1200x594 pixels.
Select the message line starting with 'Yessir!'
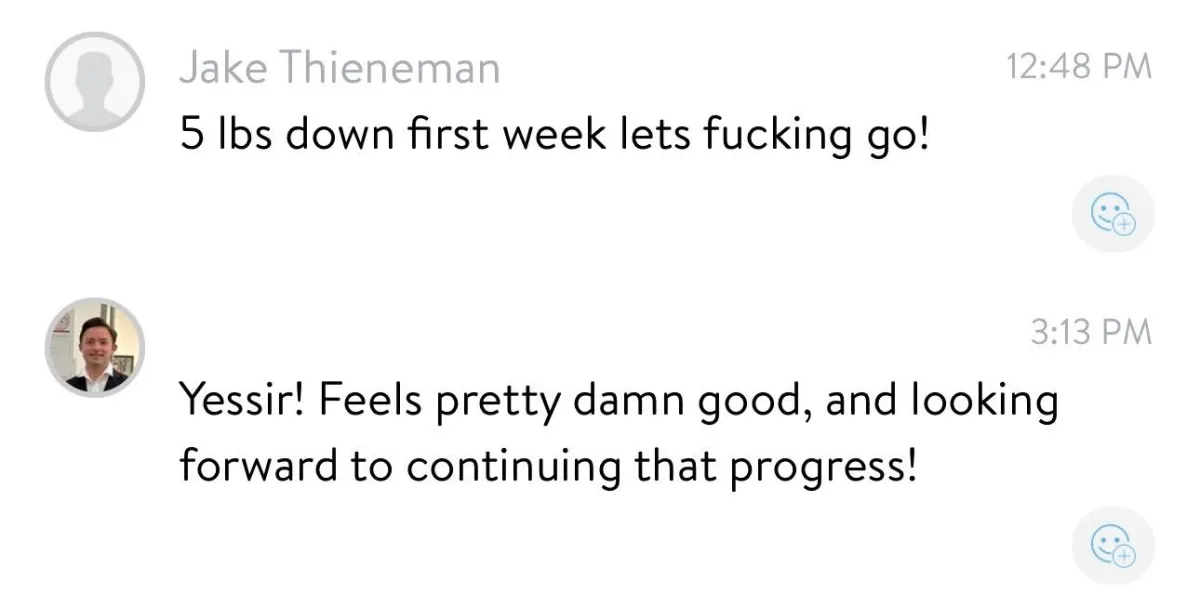coord(618,401)
